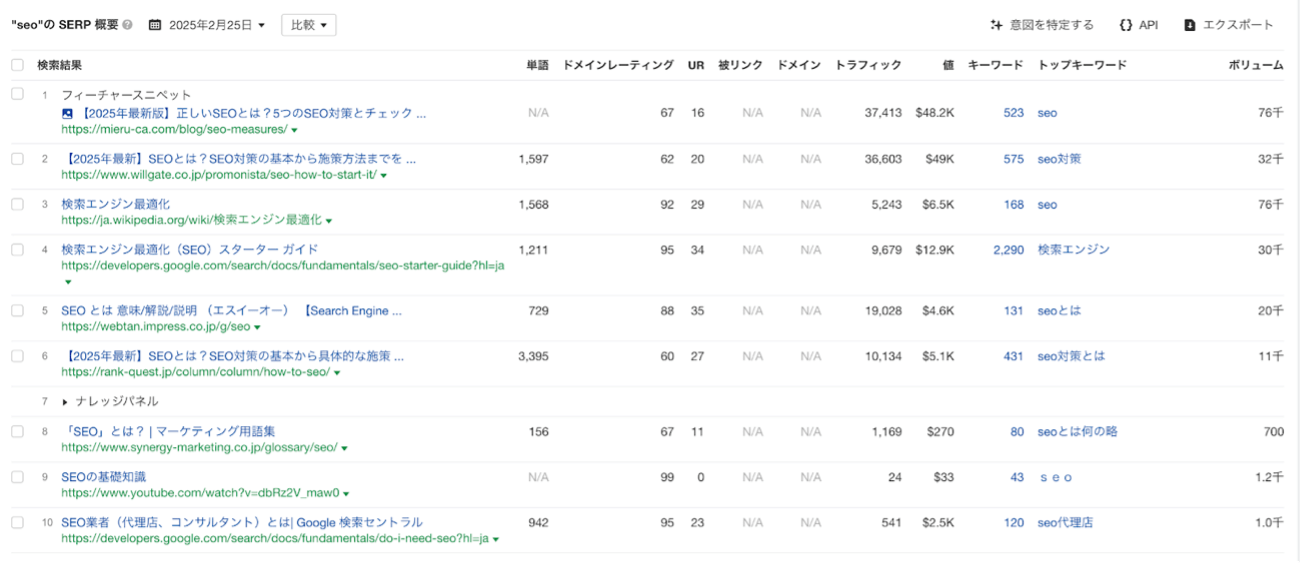Click the ドメインレーティング column header
Image resolution: width=1304 pixels, height=565 pixels.
pyautogui.click(x=618, y=65)
